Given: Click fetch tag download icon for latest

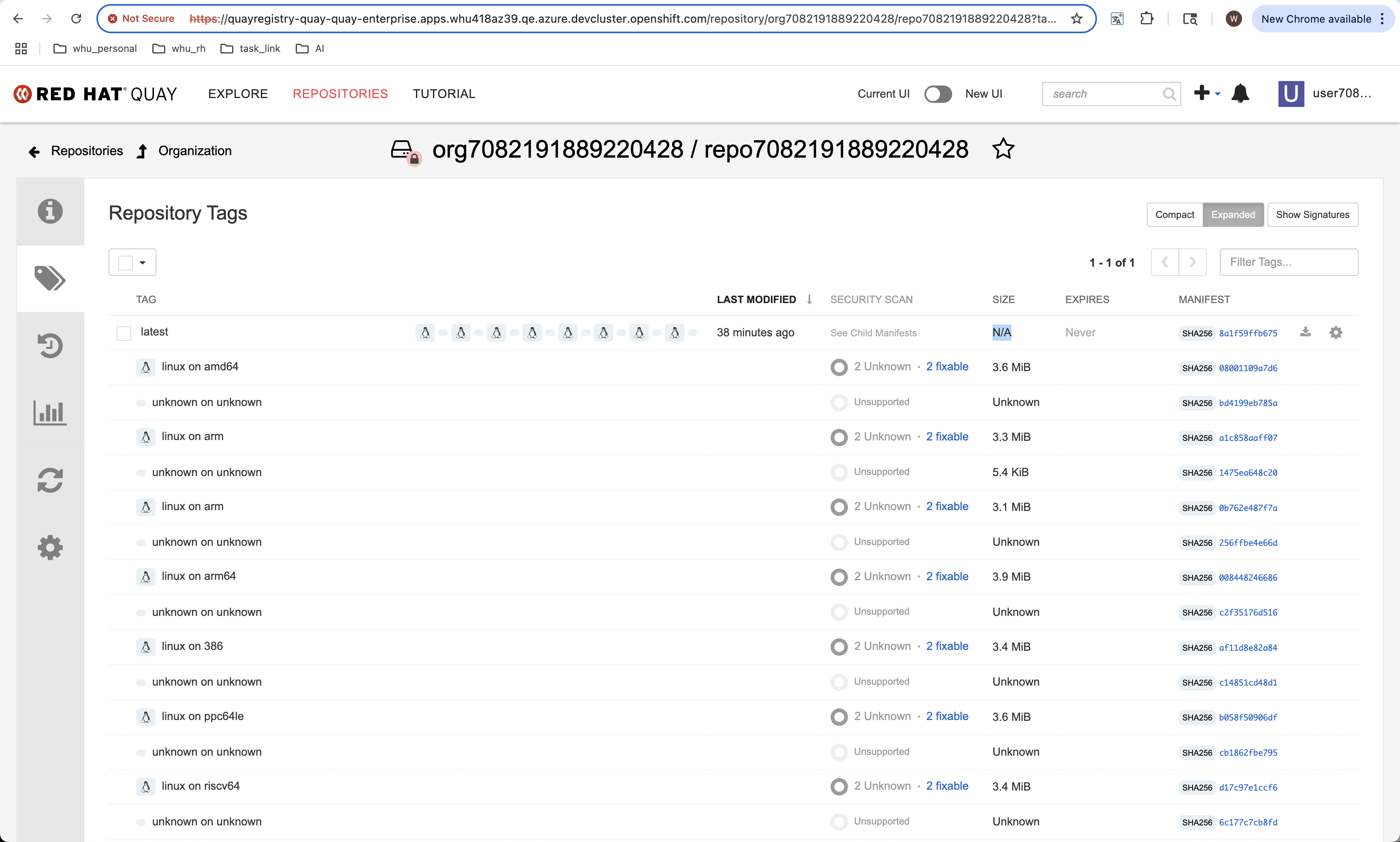Looking at the screenshot, I should click(1305, 333).
